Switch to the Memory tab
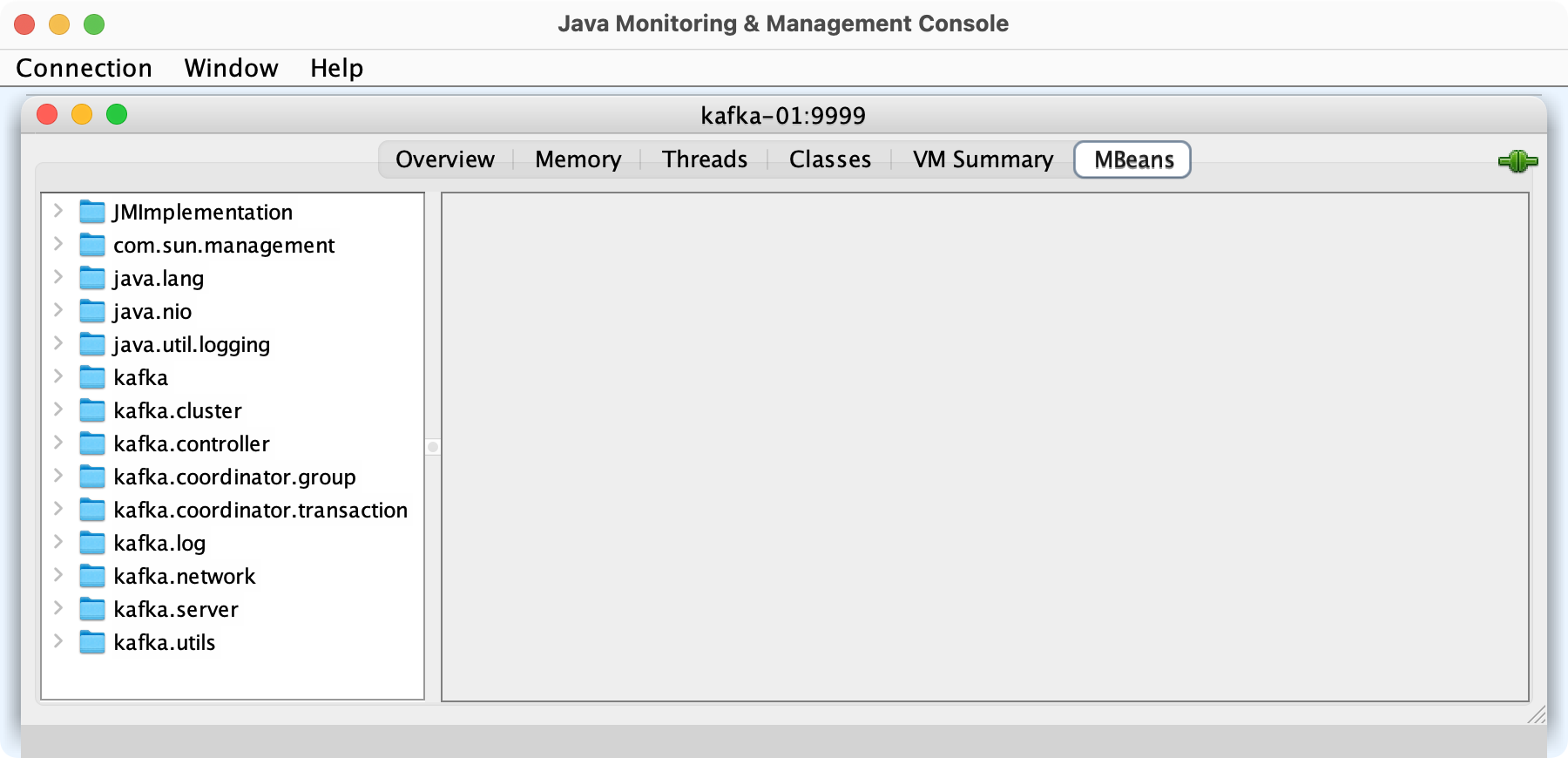The height and width of the screenshot is (758, 1568). click(x=578, y=159)
